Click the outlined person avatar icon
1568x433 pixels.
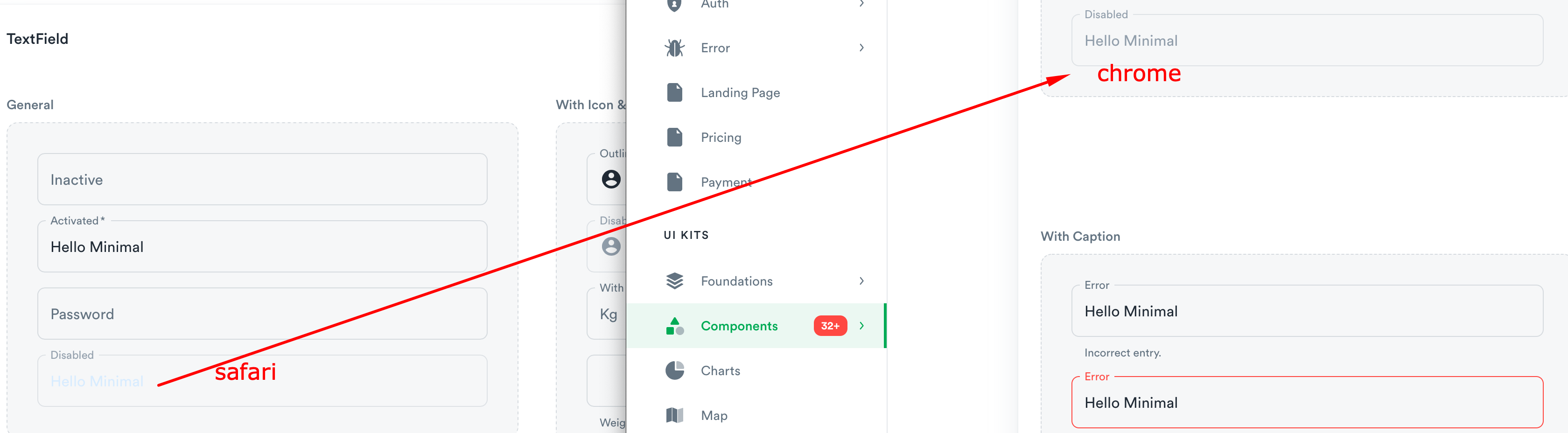pyautogui.click(x=610, y=179)
